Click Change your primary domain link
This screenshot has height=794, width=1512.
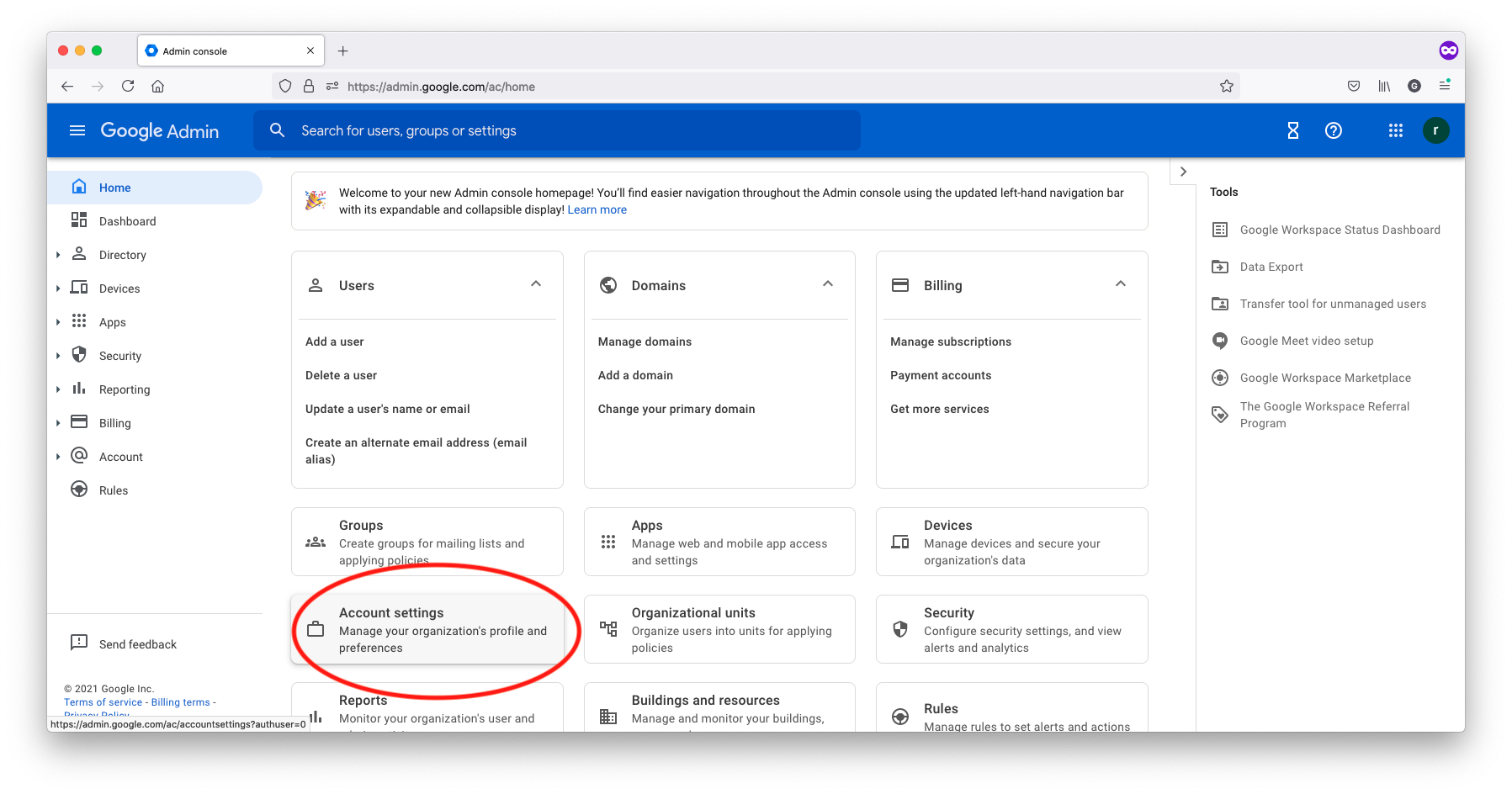pos(676,409)
